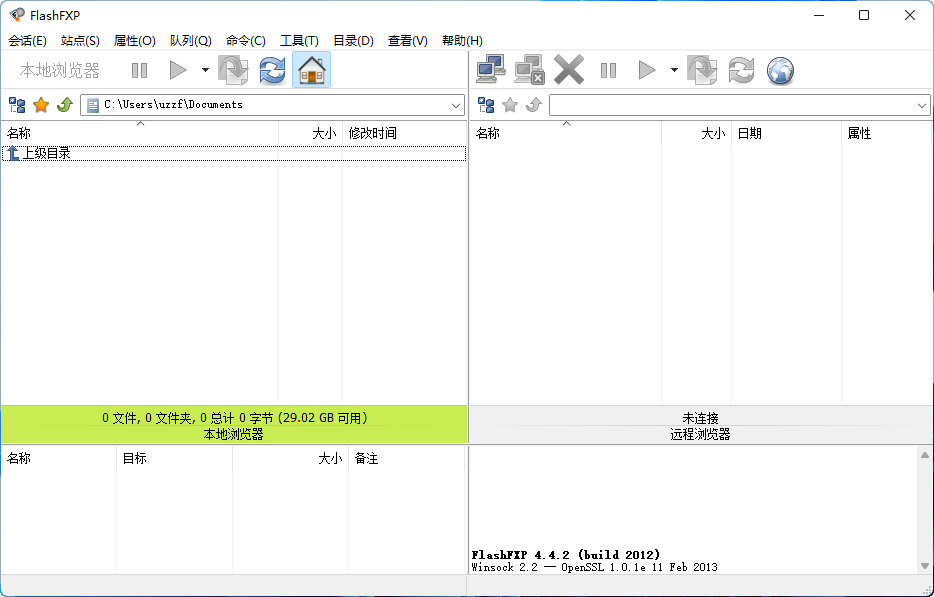This screenshot has height=597, width=934.
Task: Click the Winsock 2.2 OpenSSL log line
Action: 594,567
